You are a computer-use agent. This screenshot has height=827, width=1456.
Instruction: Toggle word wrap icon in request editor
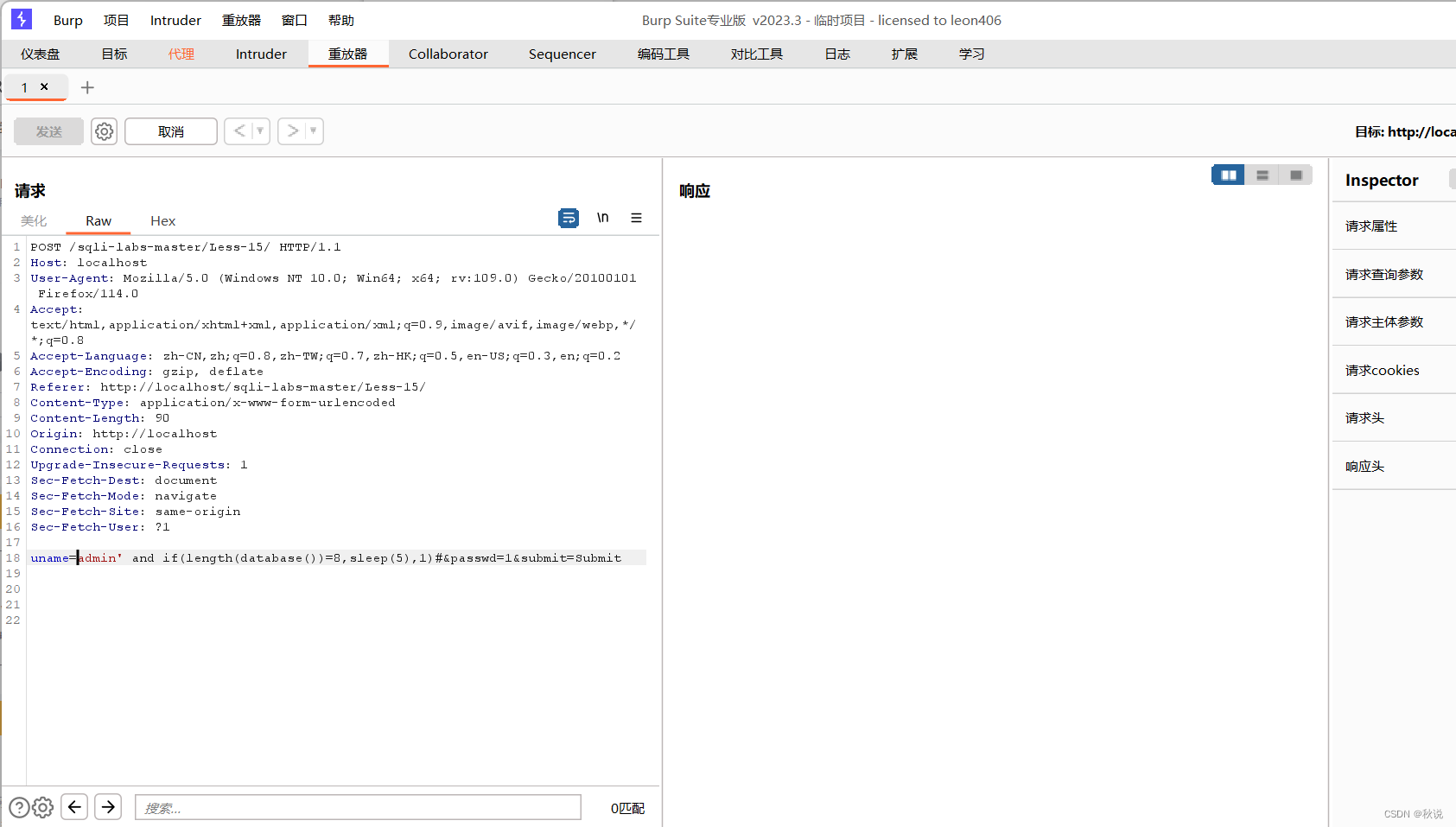[569, 219]
